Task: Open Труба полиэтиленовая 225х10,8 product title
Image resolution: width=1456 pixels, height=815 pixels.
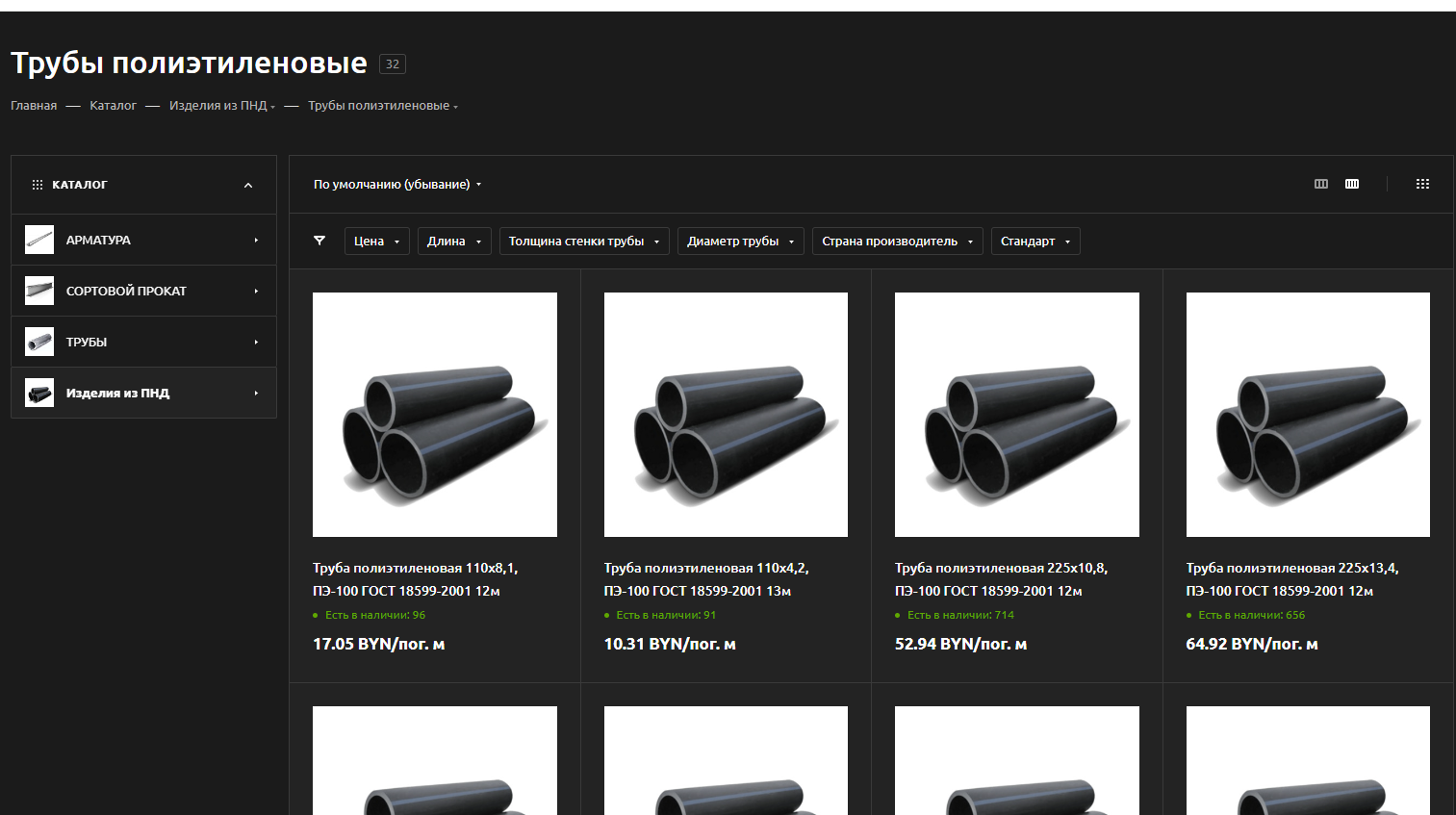Action: point(1001,579)
